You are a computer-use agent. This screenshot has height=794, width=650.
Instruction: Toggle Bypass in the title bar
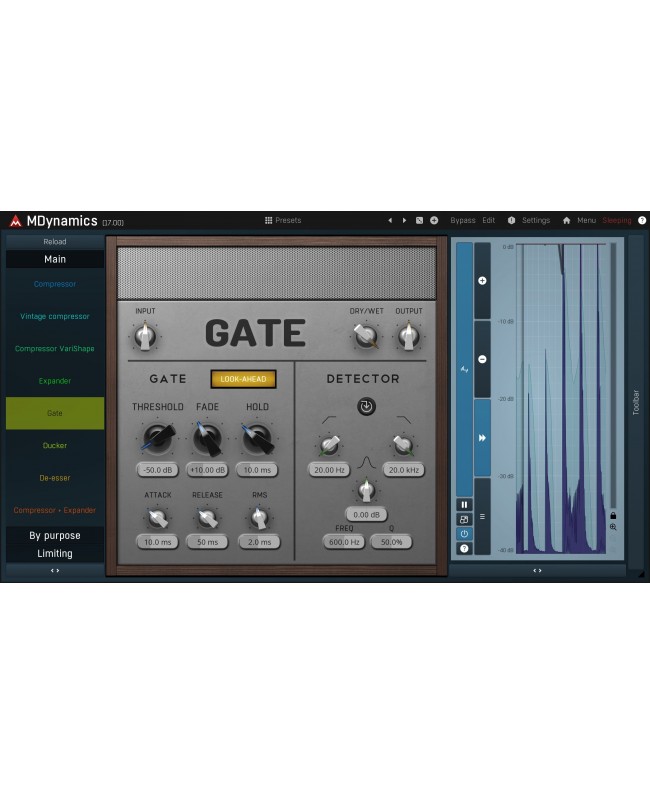[463, 220]
